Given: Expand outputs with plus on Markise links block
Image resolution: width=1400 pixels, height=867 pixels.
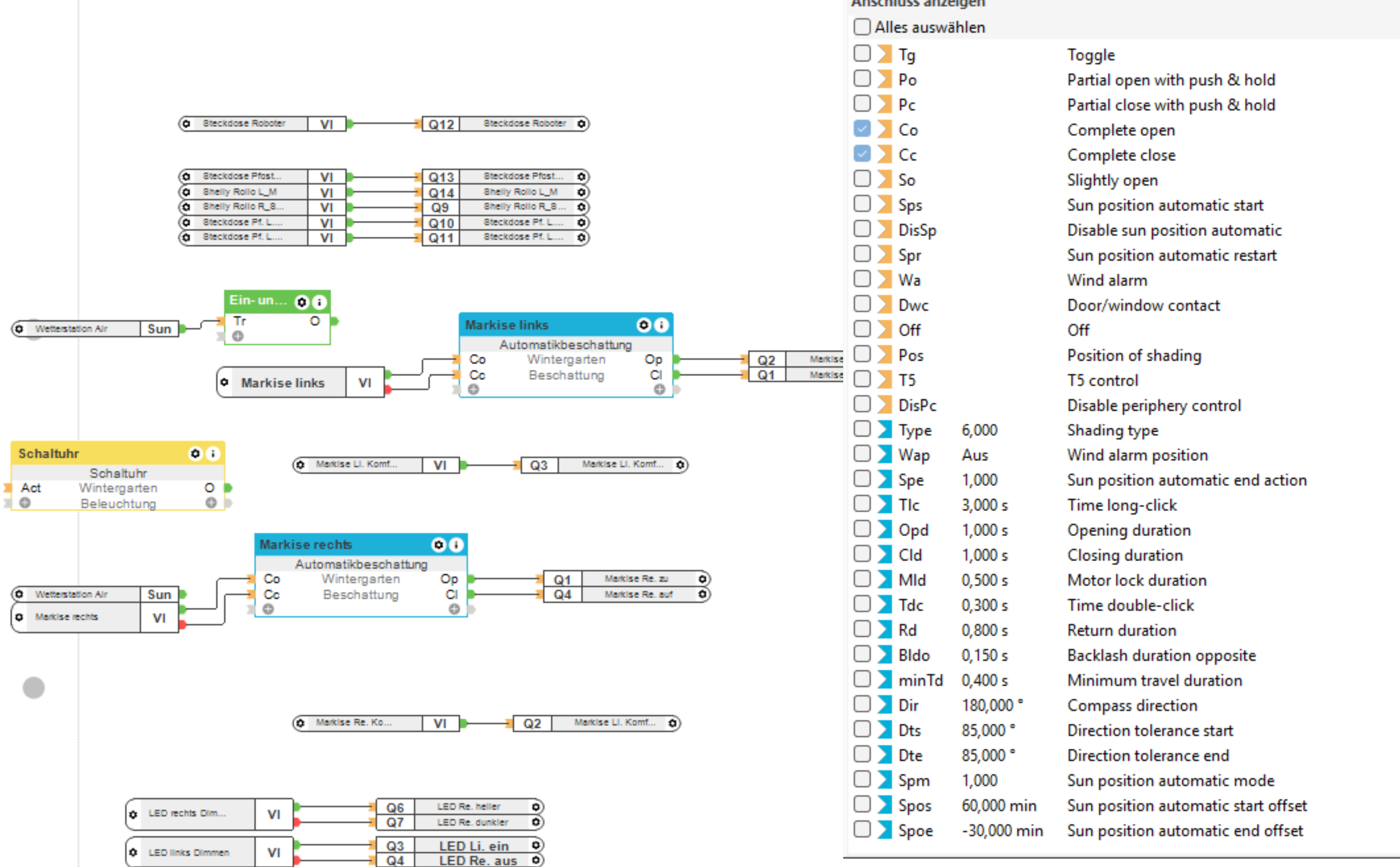Looking at the screenshot, I should [x=660, y=389].
